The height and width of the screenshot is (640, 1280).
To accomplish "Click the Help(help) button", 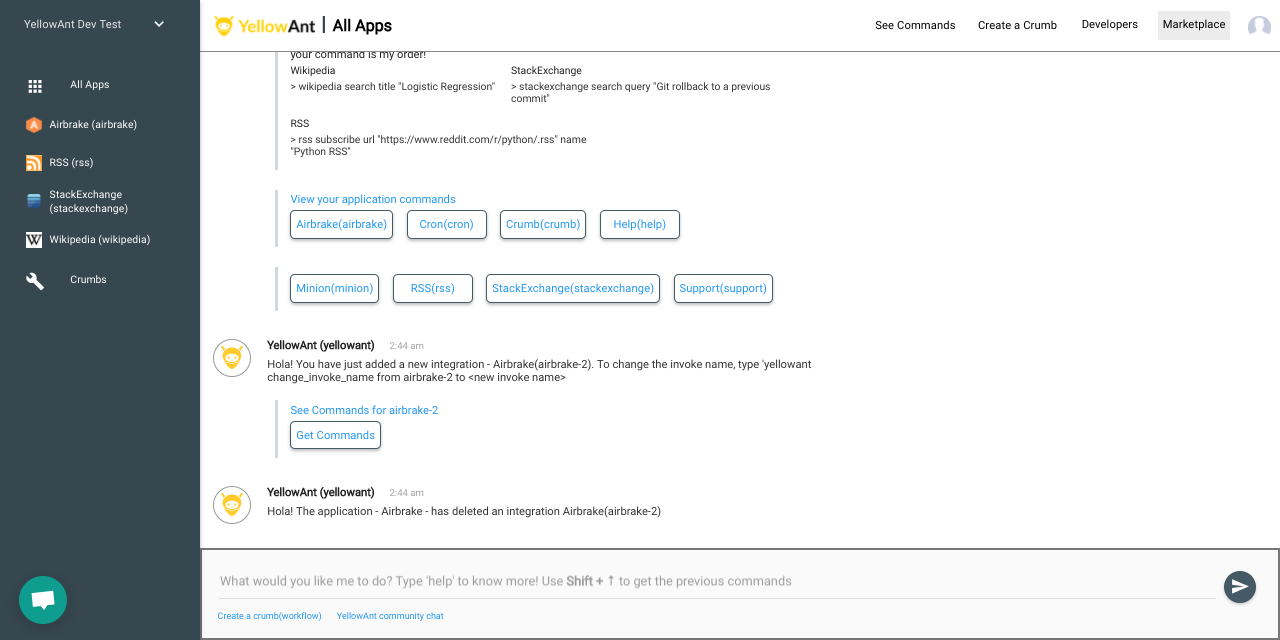I will [x=640, y=225].
